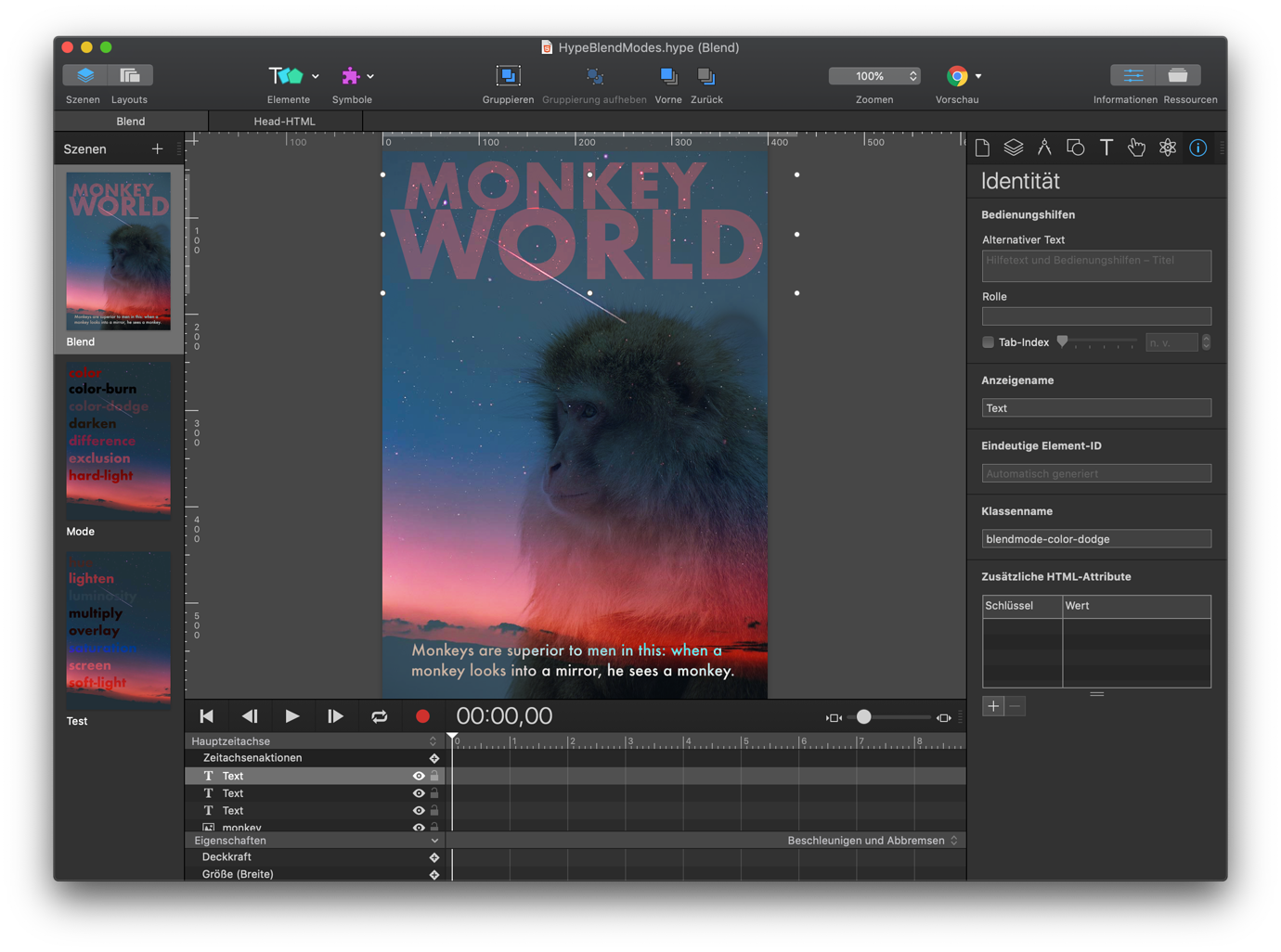This screenshot has width=1281, height=952.
Task: Open the Beschleunigen und Abbremsen dropdown
Action: [872, 841]
